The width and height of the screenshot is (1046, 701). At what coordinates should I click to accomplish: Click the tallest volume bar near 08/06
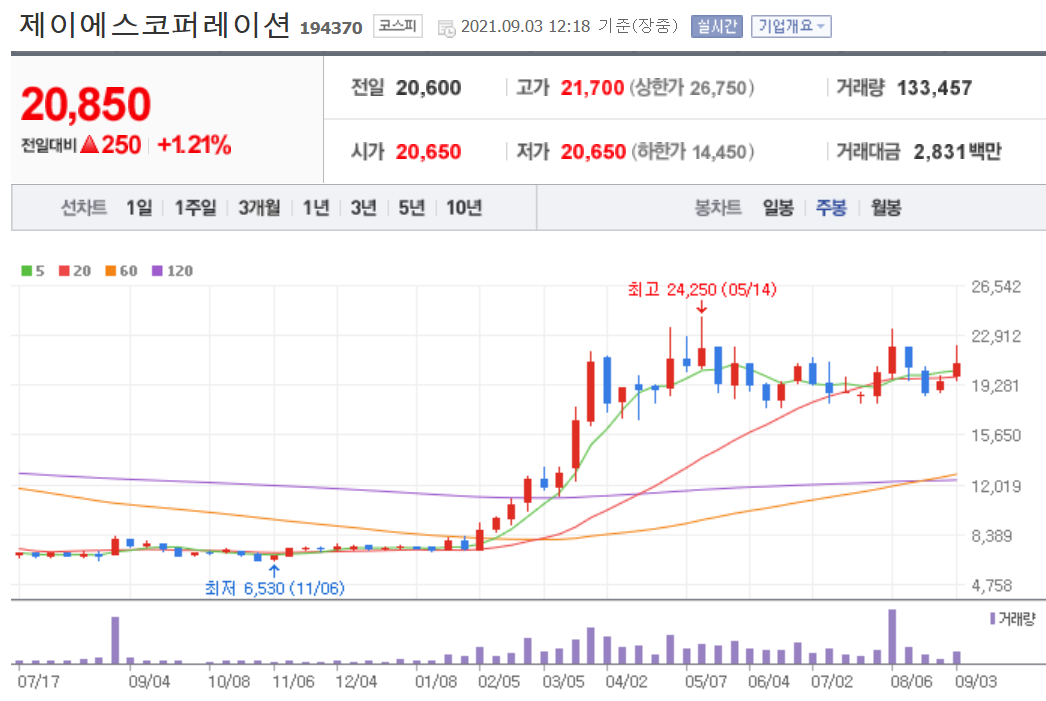(x=892, y=636)
